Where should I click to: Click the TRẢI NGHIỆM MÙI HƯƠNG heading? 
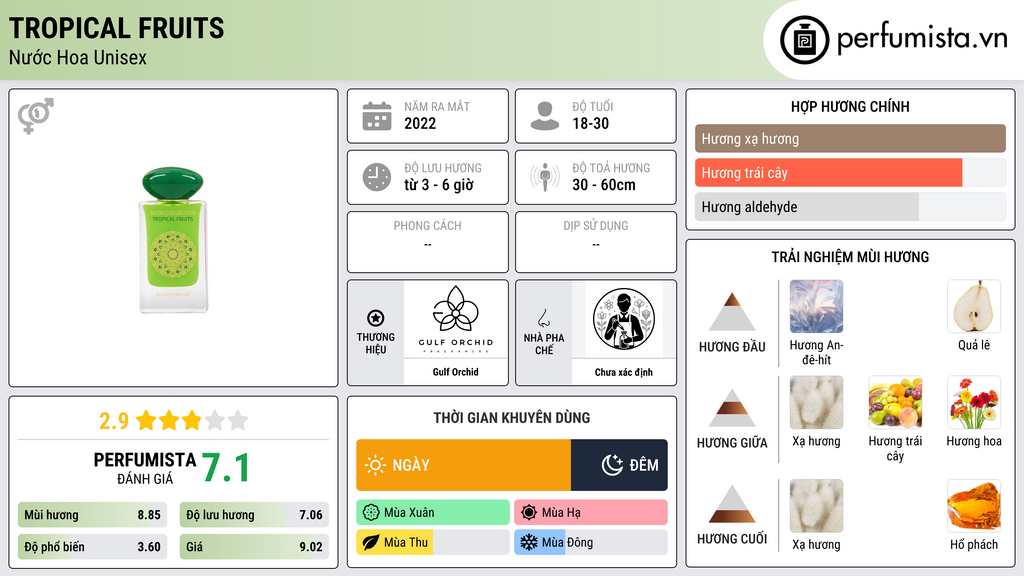point(850,257)
